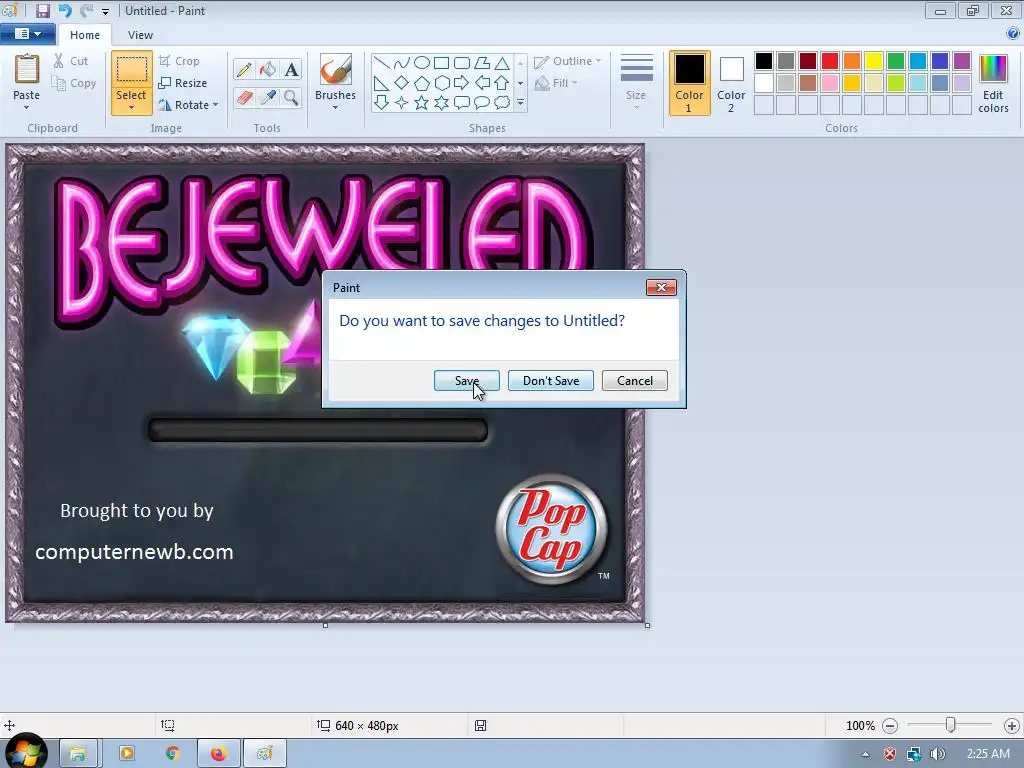The image size is (1024, 768).
Task: Open the Paint file menu button
Action: pos(27,34)
